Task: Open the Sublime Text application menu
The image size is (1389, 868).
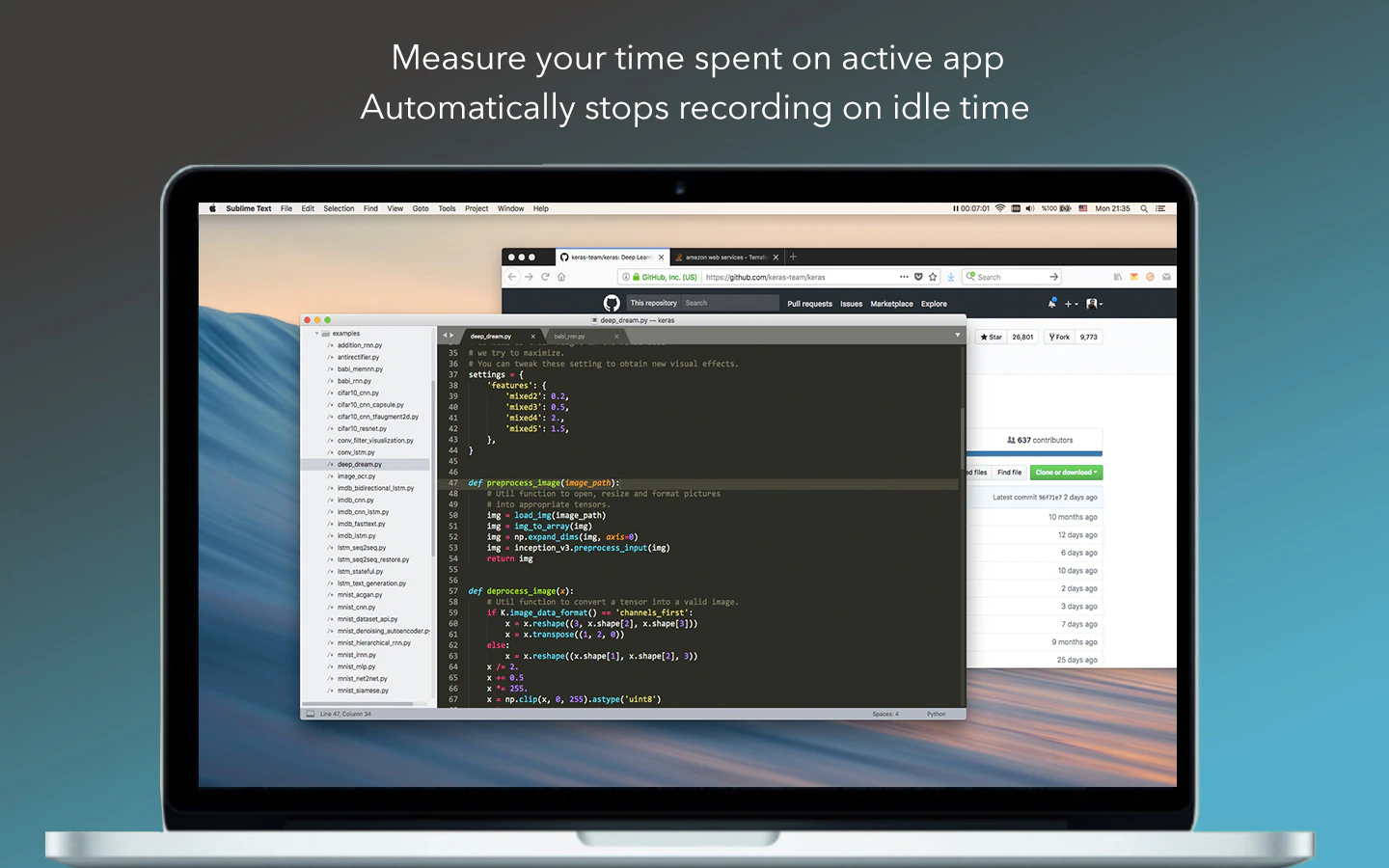Action: click(x=249, y=208)
